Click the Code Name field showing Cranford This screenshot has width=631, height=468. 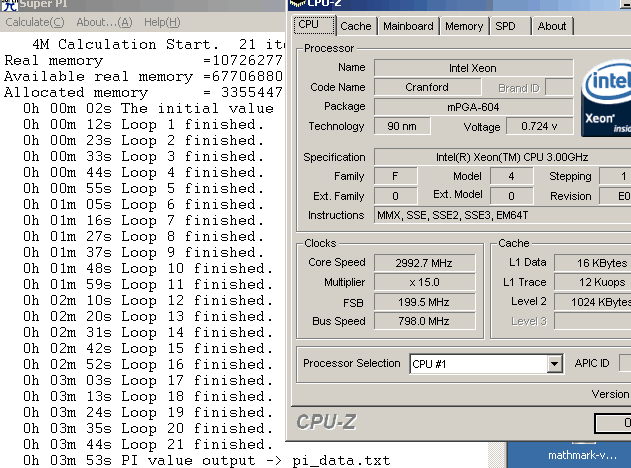point(427,87)
